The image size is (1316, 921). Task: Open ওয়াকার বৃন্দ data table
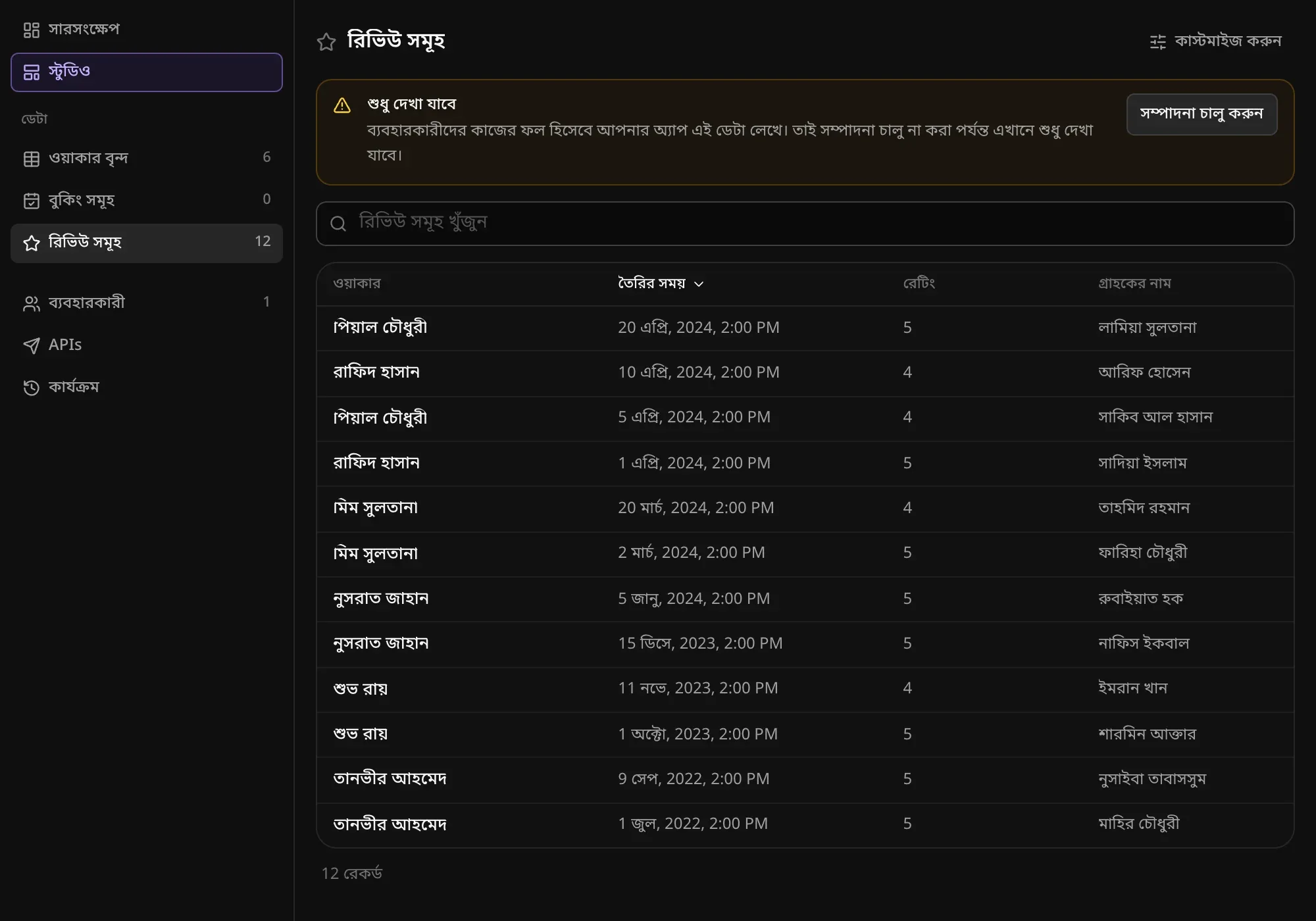point(147,158)
